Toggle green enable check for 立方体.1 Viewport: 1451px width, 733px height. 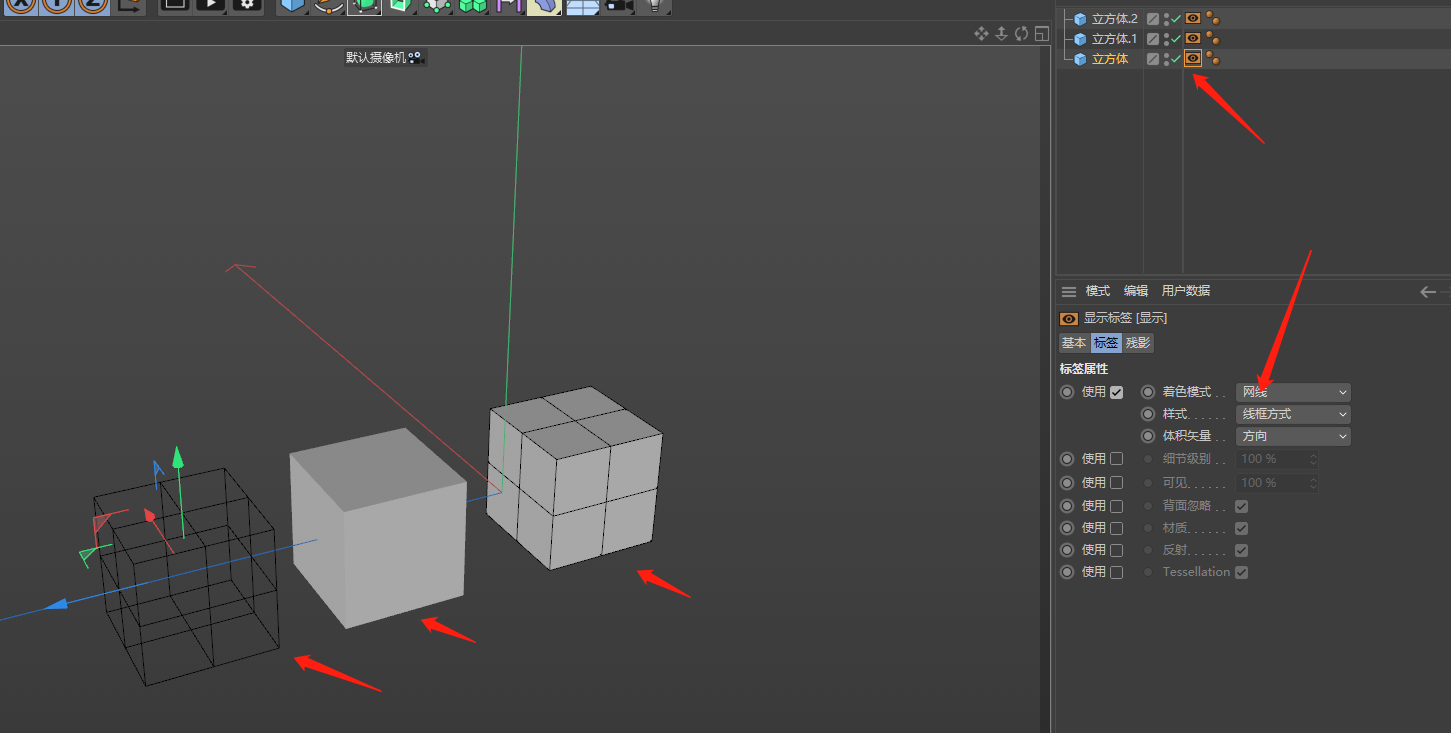click(1176, 38)
